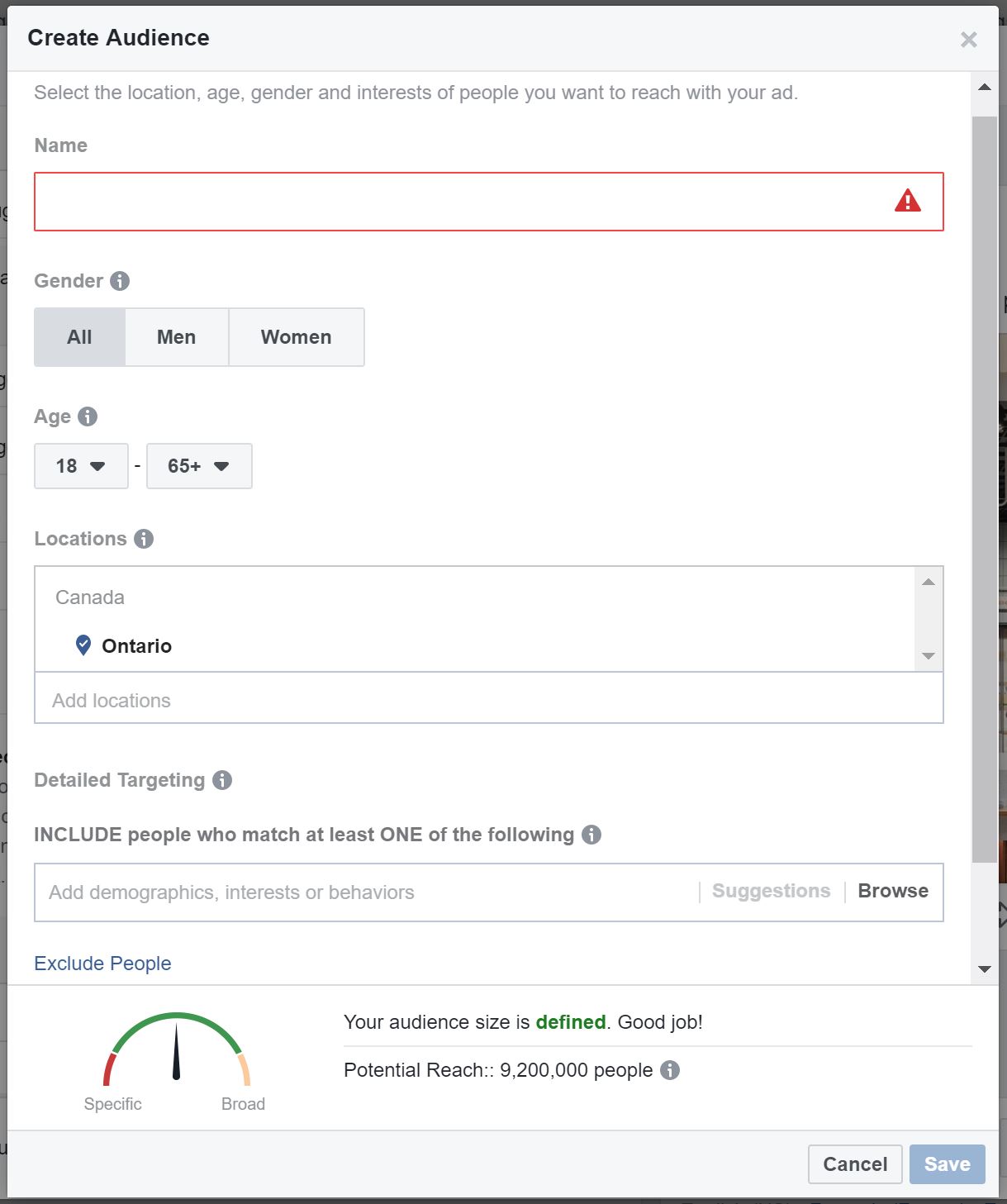Focus the Add locations input field
The height and width of the screenshot is (1204, 1007).
pos(488,700)
